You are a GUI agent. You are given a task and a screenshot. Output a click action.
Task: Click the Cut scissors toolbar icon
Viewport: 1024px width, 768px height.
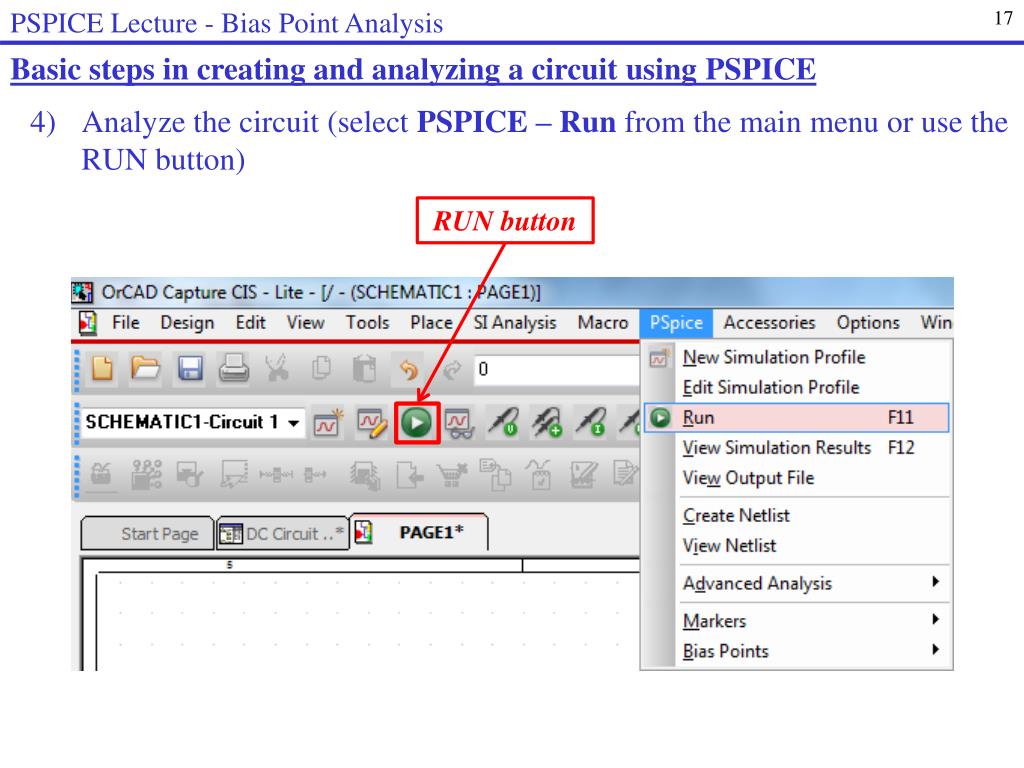pyautogui.click(x=277, y=369)
